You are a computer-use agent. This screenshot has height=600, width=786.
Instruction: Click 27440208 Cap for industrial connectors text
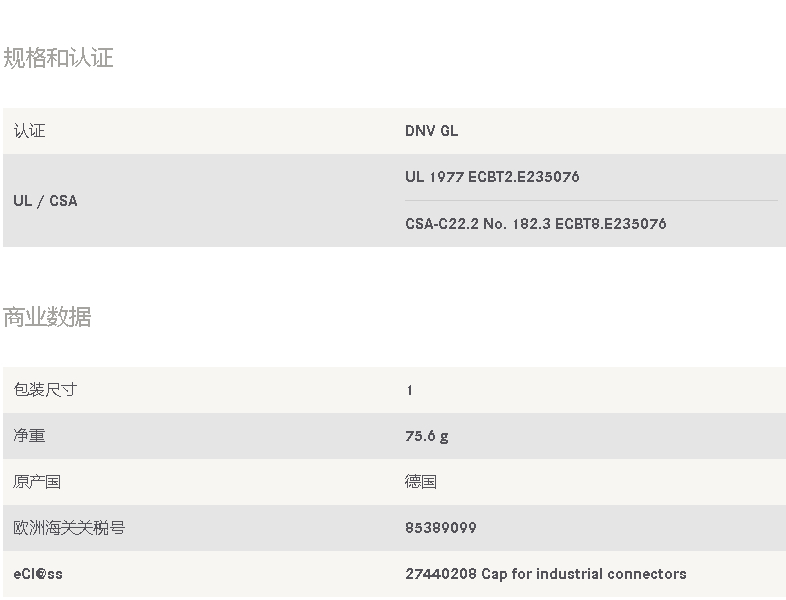546,574
